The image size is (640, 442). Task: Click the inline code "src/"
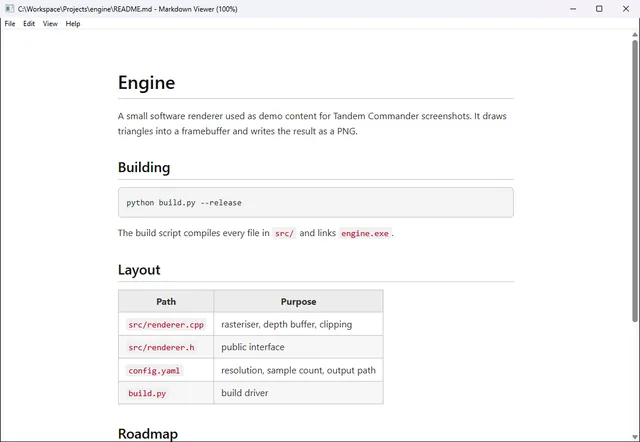[x=284, y=233]
